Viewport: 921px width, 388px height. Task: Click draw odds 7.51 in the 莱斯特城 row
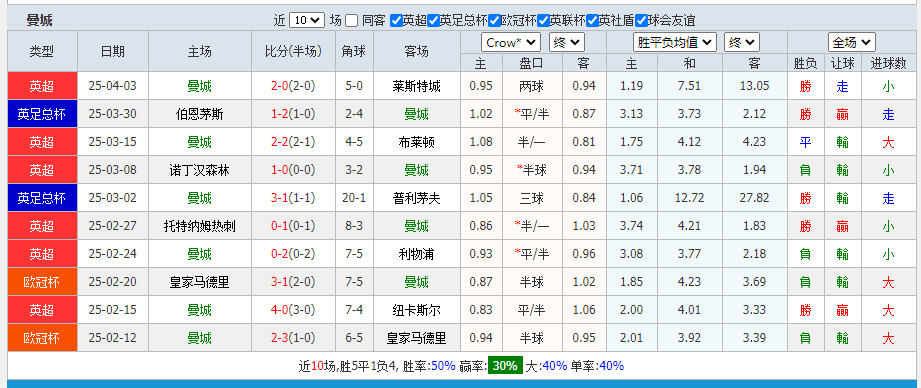pyautogui.click(x=689, y=86)
